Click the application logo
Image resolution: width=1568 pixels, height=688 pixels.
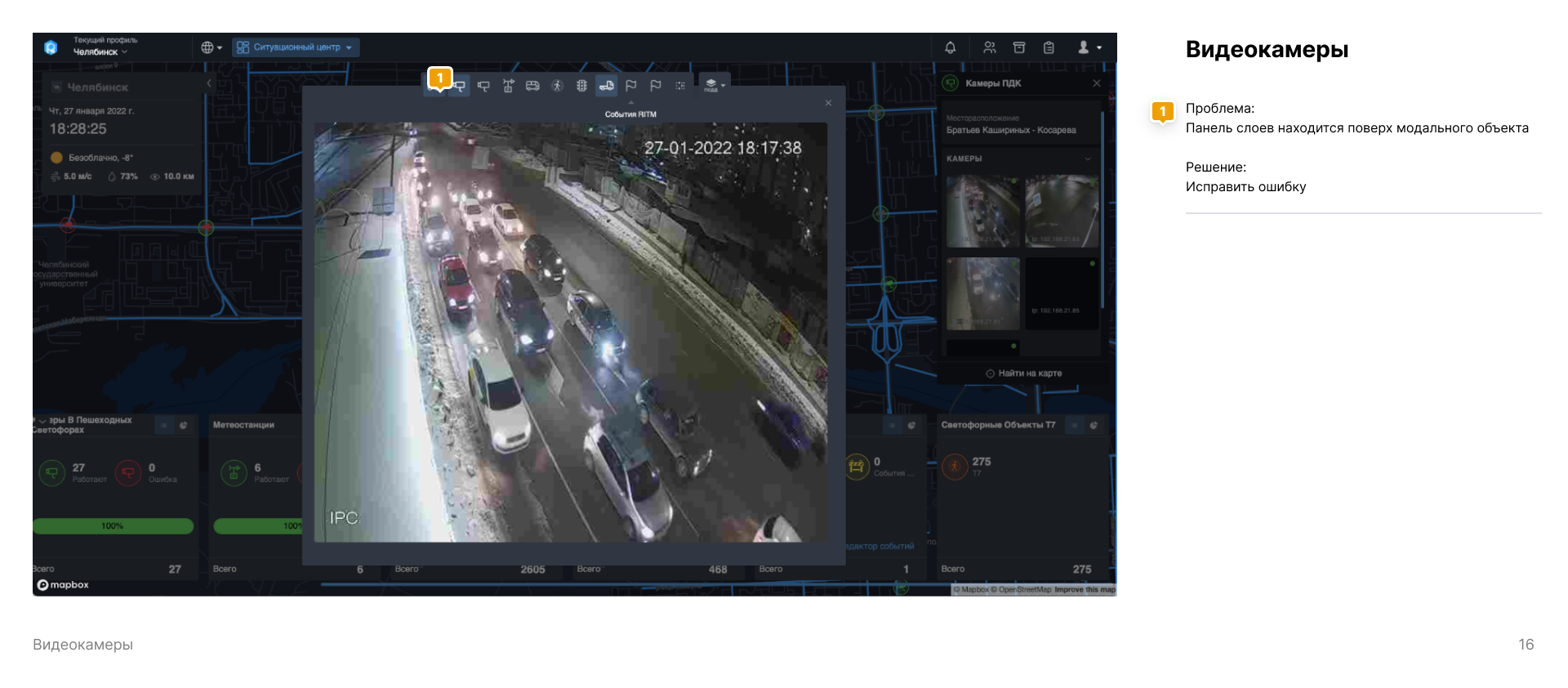point(51,47)
